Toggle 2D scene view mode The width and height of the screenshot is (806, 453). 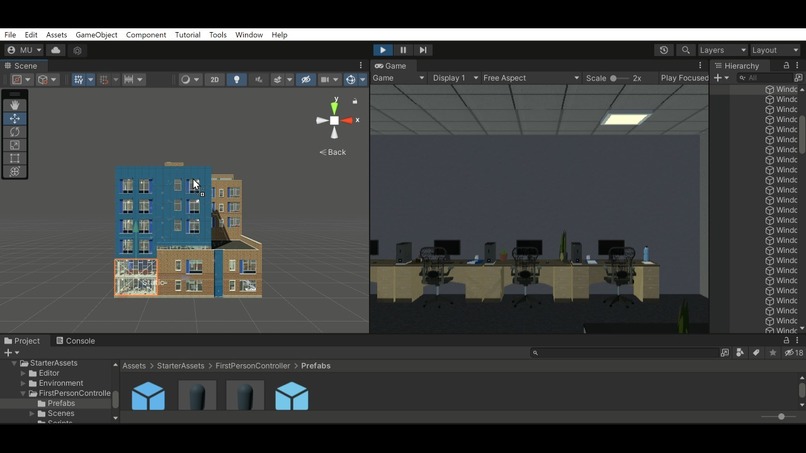214,80
